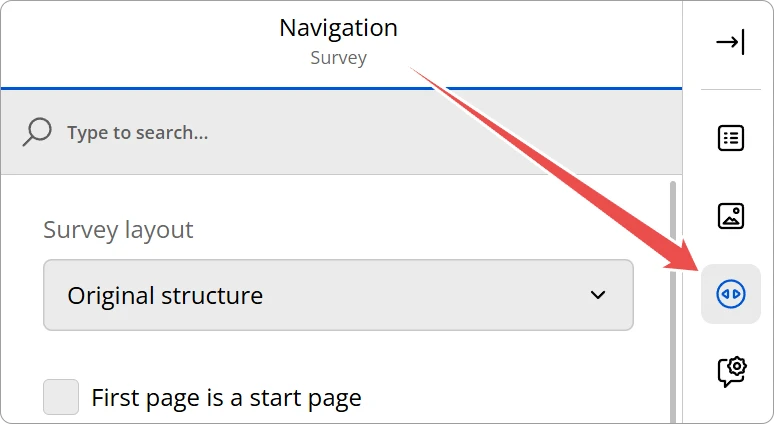774x424 pixels.
Task: Collapse the side panel with the arrow icon
Action: (x=731, y=43)
